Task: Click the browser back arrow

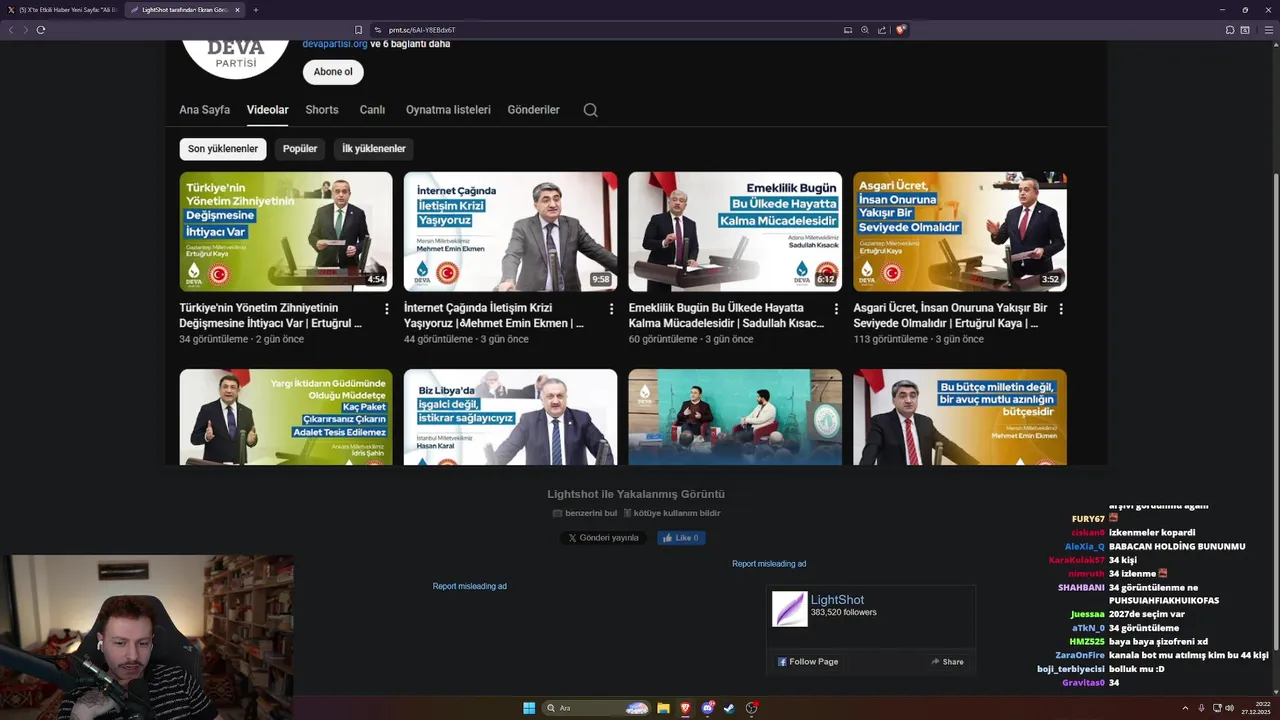Action: (x=11, y=30)
